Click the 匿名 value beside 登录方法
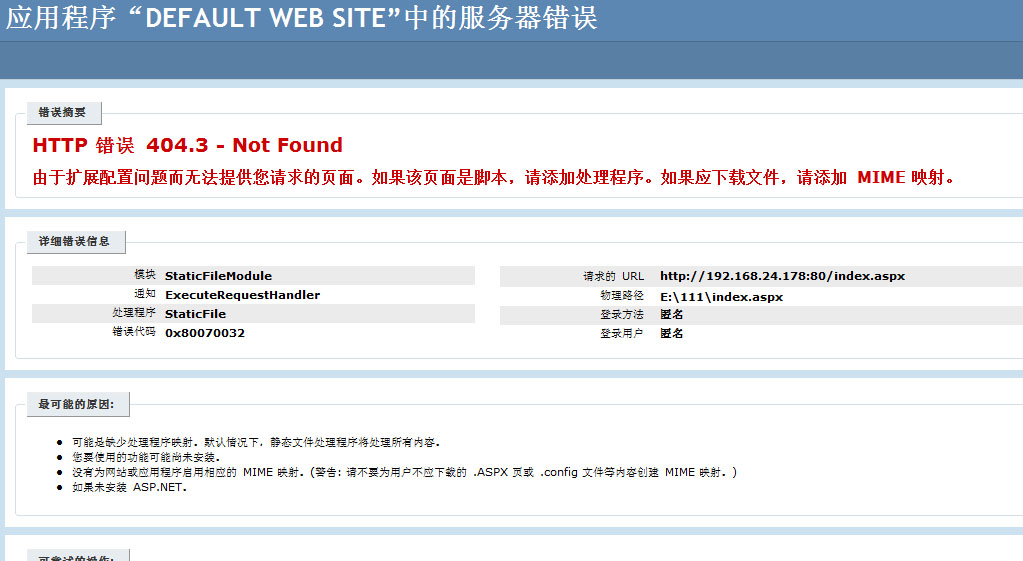The image size is (1023, 561). (671, 314)
